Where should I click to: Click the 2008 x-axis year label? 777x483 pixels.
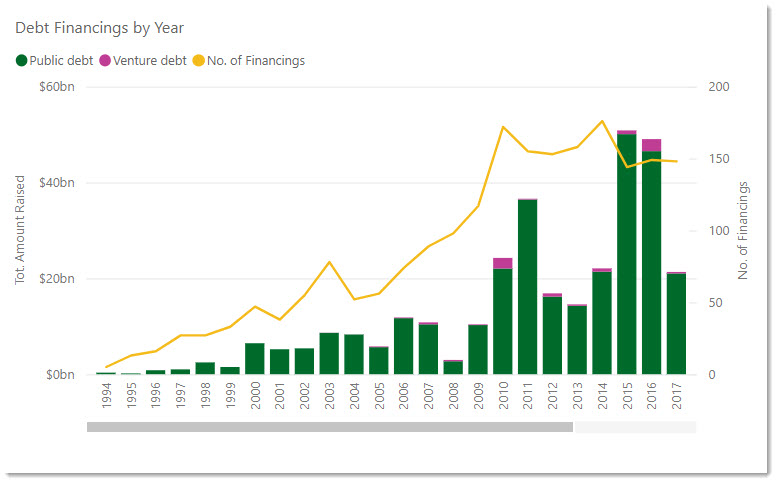(x=453, y=395)
